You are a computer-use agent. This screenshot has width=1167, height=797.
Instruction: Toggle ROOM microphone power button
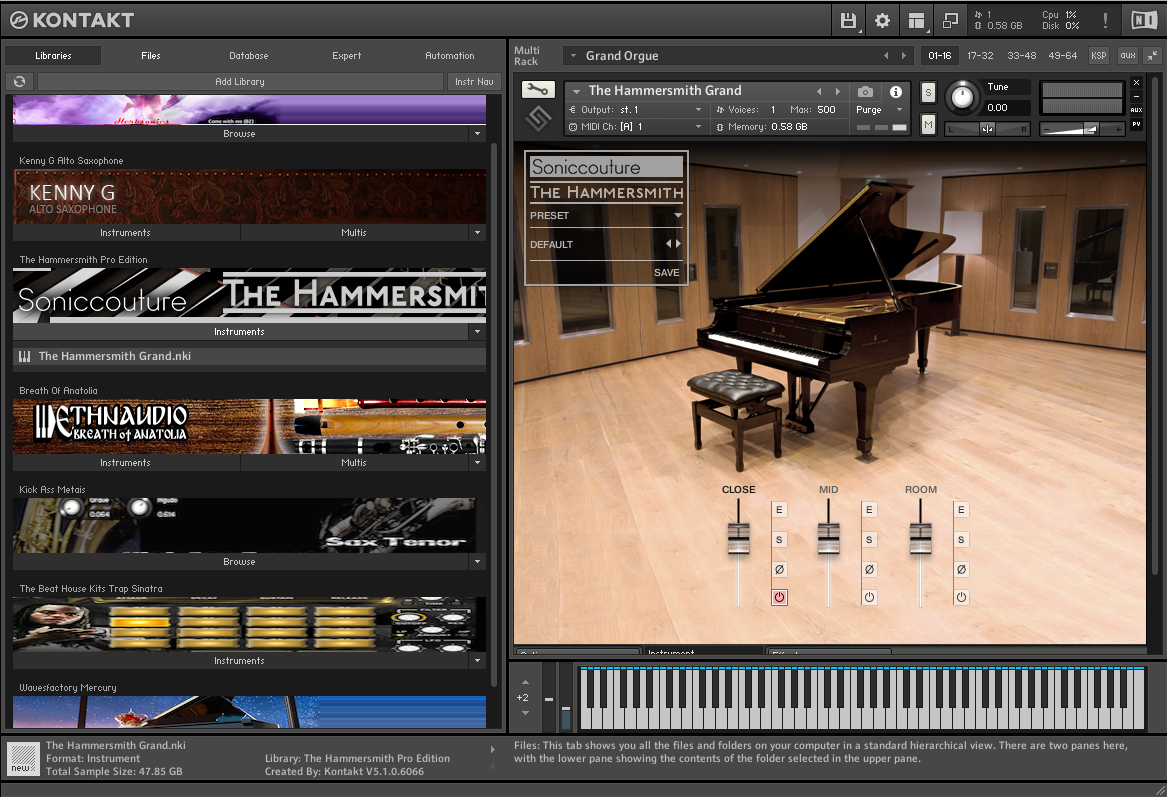962,597
